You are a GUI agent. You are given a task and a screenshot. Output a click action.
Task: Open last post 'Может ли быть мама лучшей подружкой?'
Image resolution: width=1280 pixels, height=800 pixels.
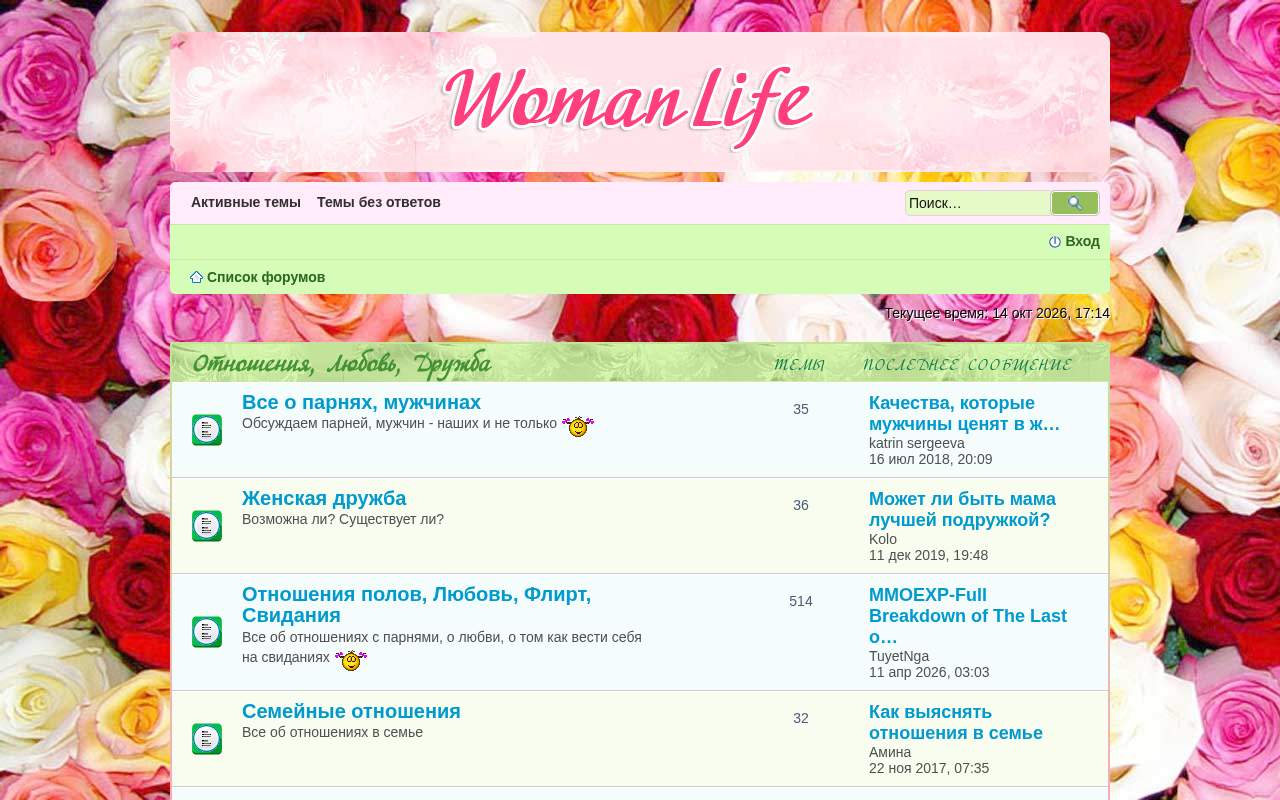point(962,510)
